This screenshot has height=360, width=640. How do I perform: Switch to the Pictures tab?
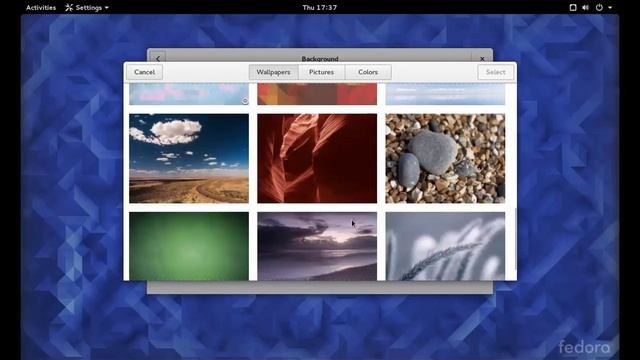(x=322, y=72)
